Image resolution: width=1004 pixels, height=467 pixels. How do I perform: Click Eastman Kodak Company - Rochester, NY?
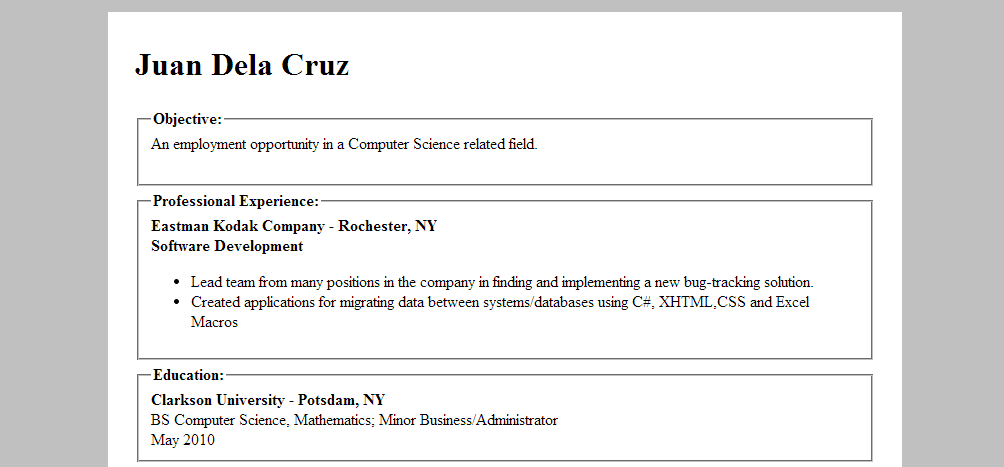pos(294,226)
